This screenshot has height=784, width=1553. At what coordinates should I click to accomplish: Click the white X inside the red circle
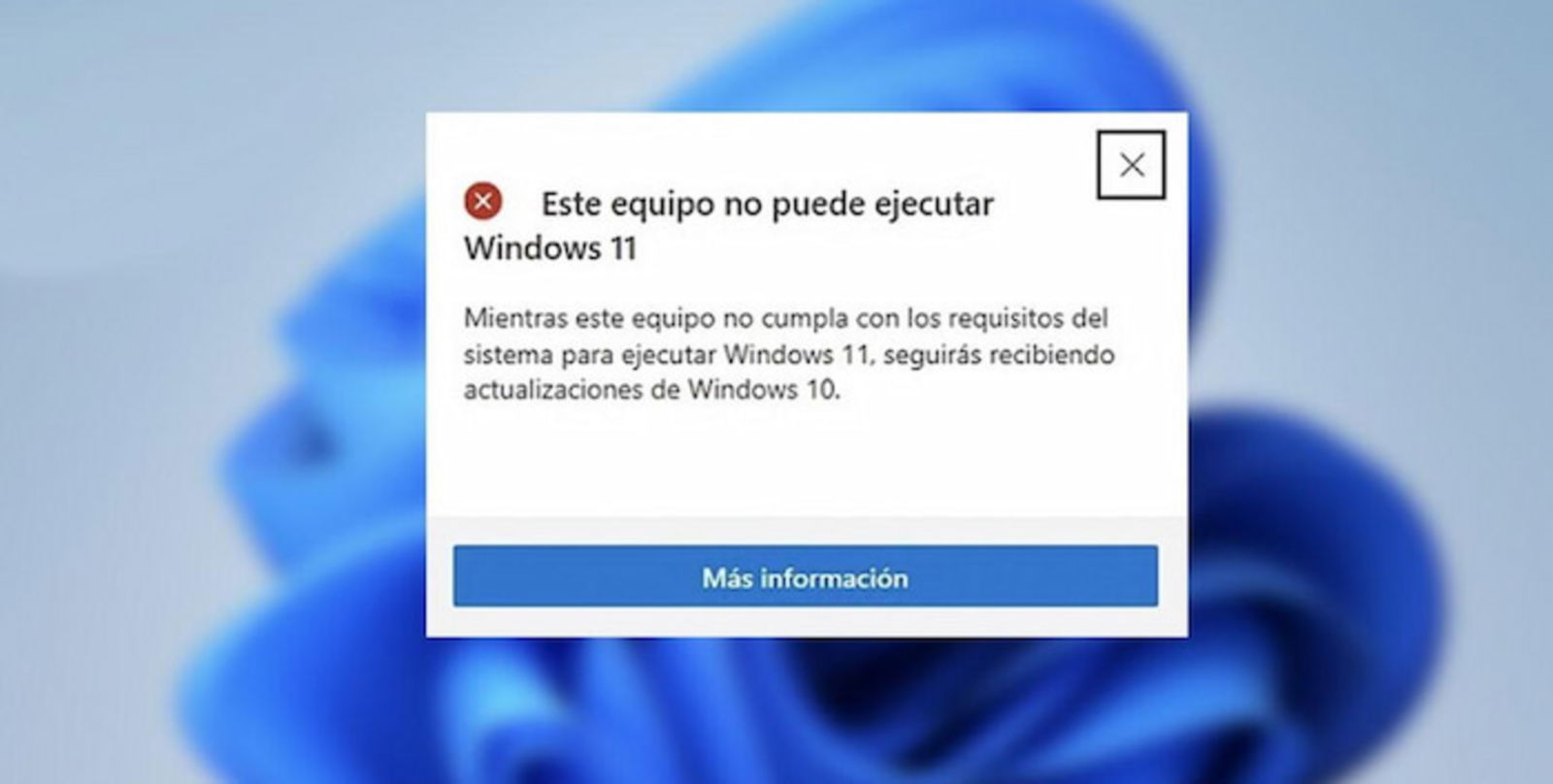click(x=482, y=202)
